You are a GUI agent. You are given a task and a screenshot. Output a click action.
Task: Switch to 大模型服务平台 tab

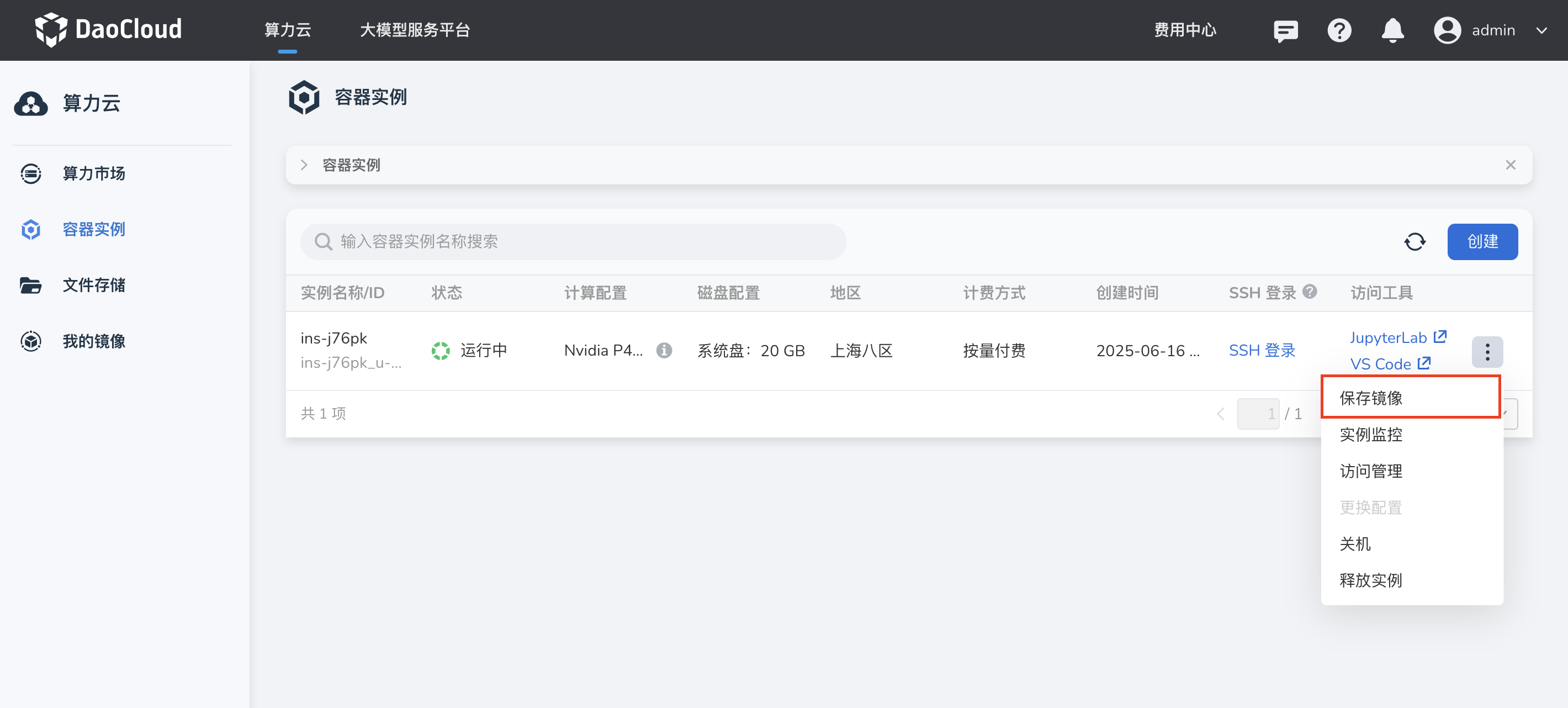(415, 30)
